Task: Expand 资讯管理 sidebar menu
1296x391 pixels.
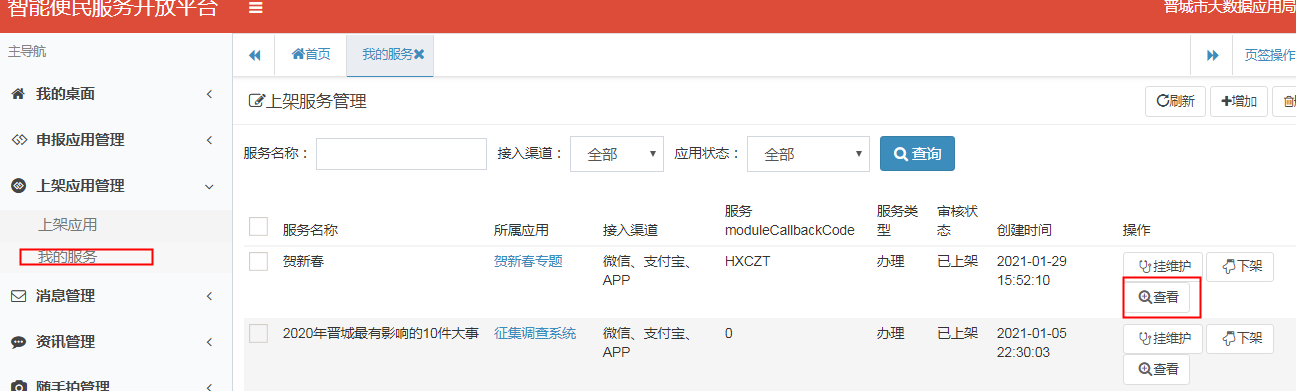Action: (116, 342)
